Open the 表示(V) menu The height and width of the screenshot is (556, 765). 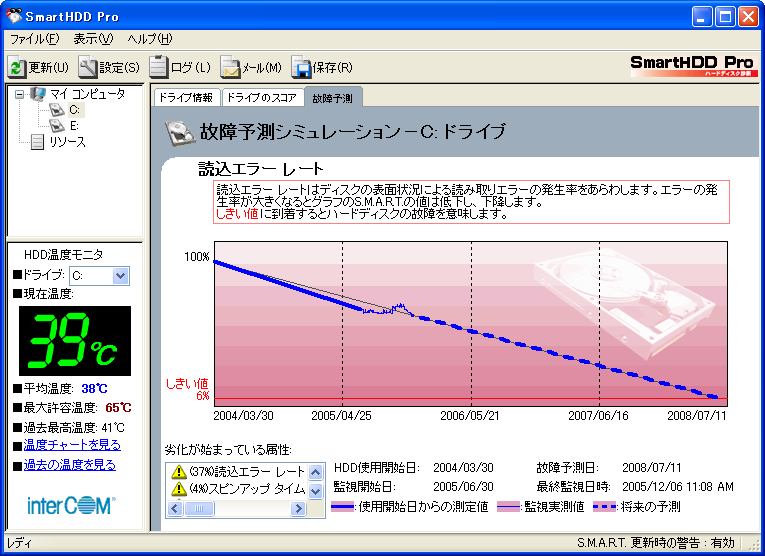(93, 39)
